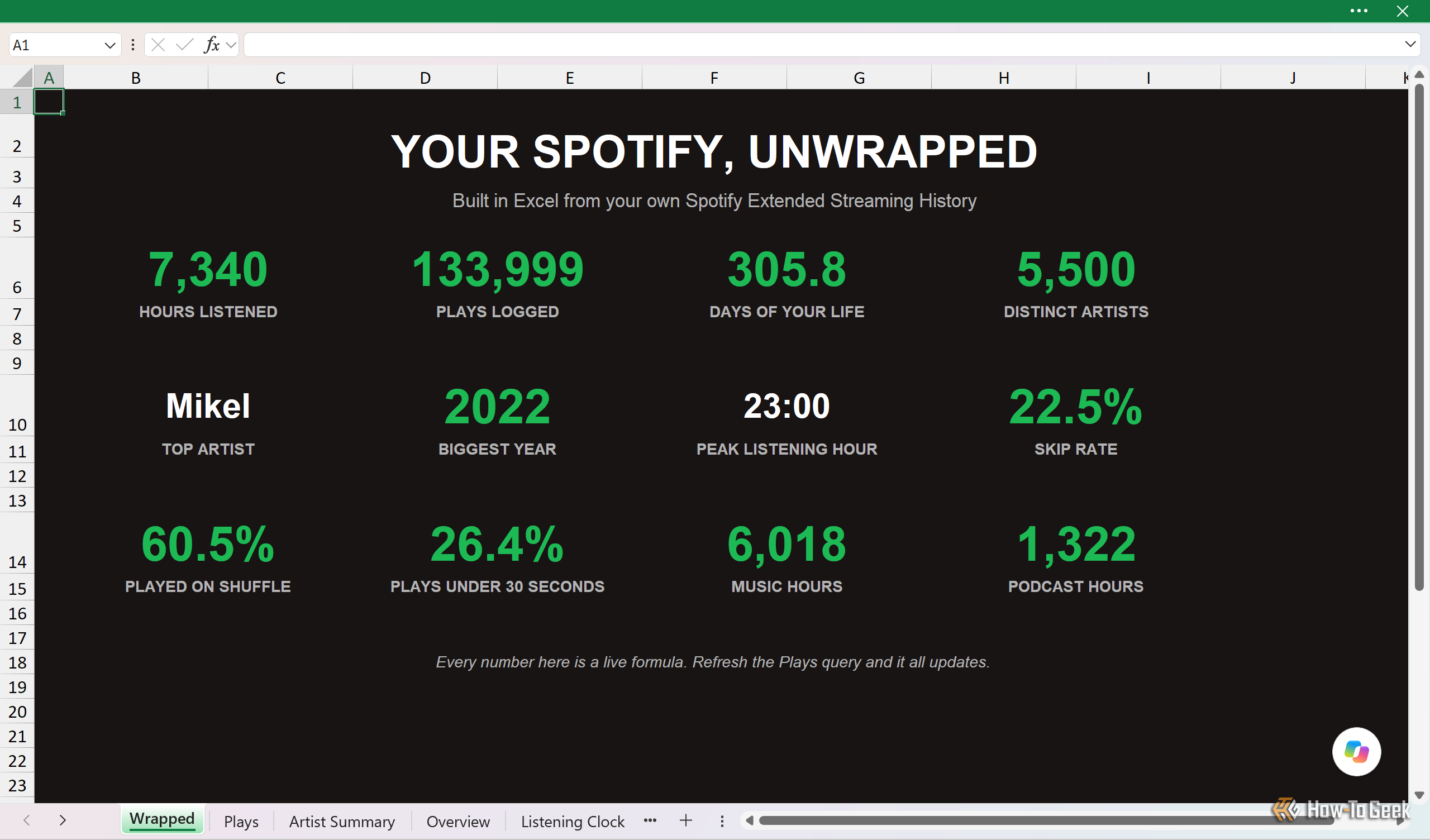Navigate to next sheet tab arrow

click(x=63, y=820)
